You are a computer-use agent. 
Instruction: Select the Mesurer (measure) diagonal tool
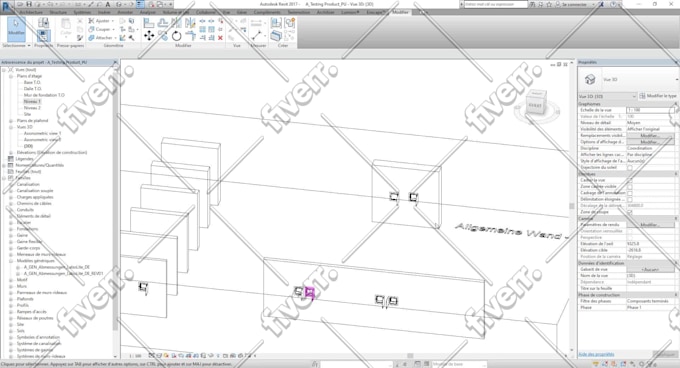coord(257,36)
